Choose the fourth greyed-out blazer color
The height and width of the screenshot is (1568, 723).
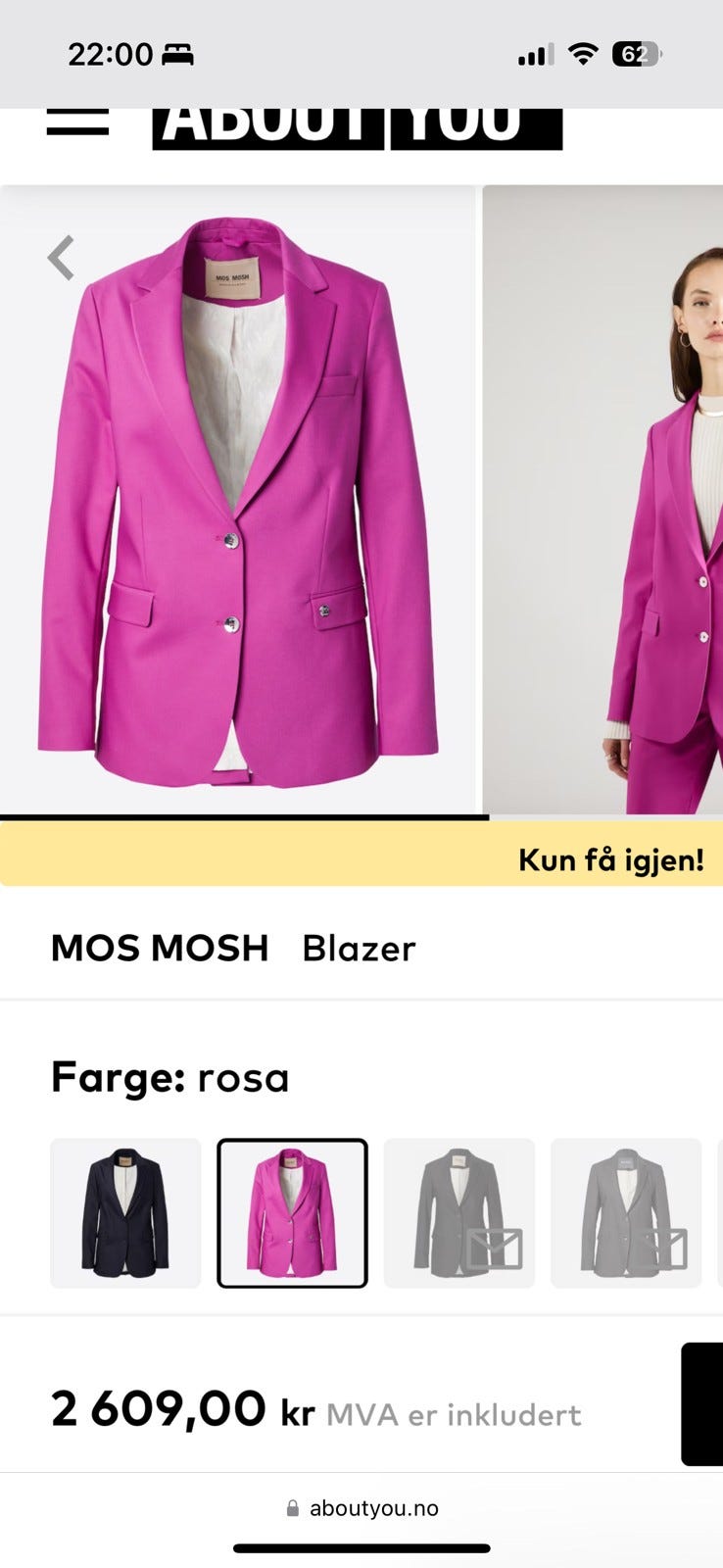click(626, 1213)
